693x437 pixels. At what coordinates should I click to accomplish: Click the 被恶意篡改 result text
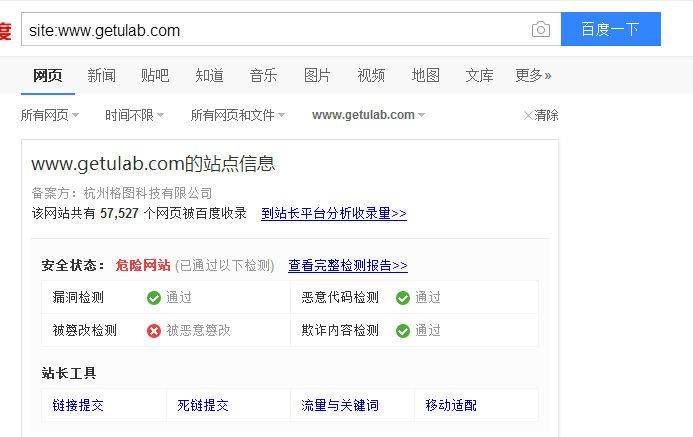coord(198,330)
